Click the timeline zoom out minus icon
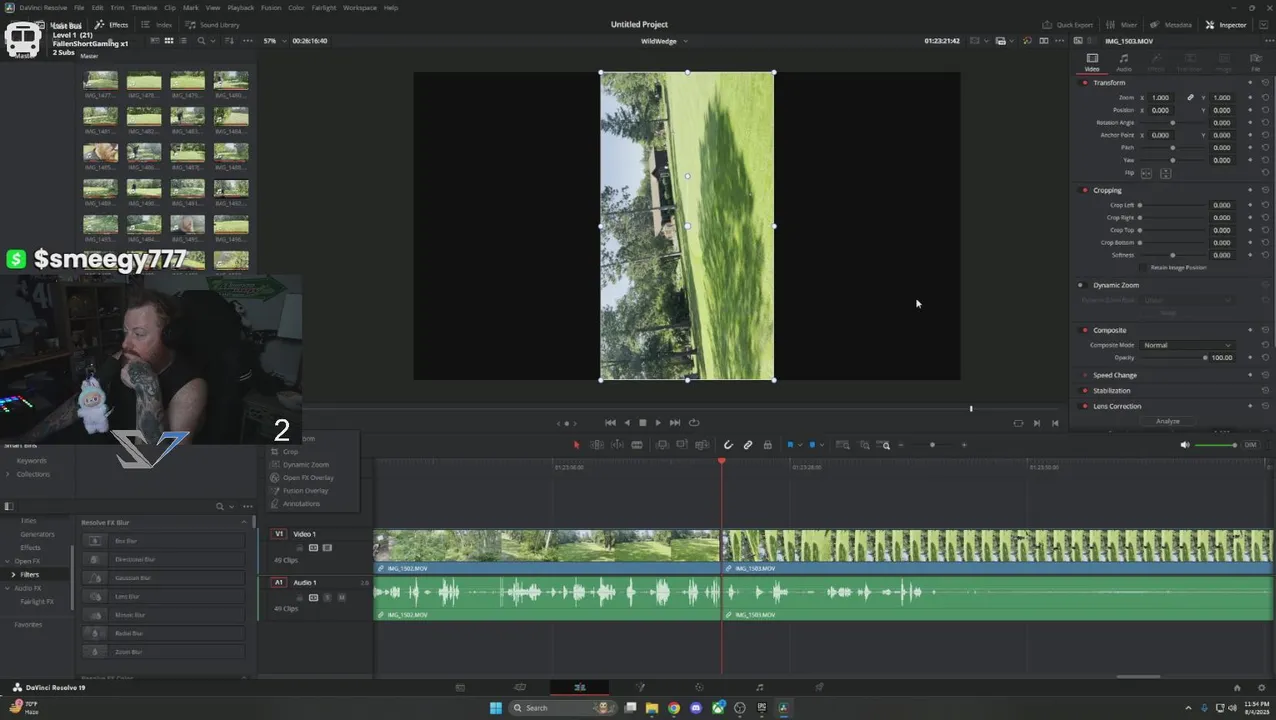This screenshot has height=720, width=1276. coord(901,445)
